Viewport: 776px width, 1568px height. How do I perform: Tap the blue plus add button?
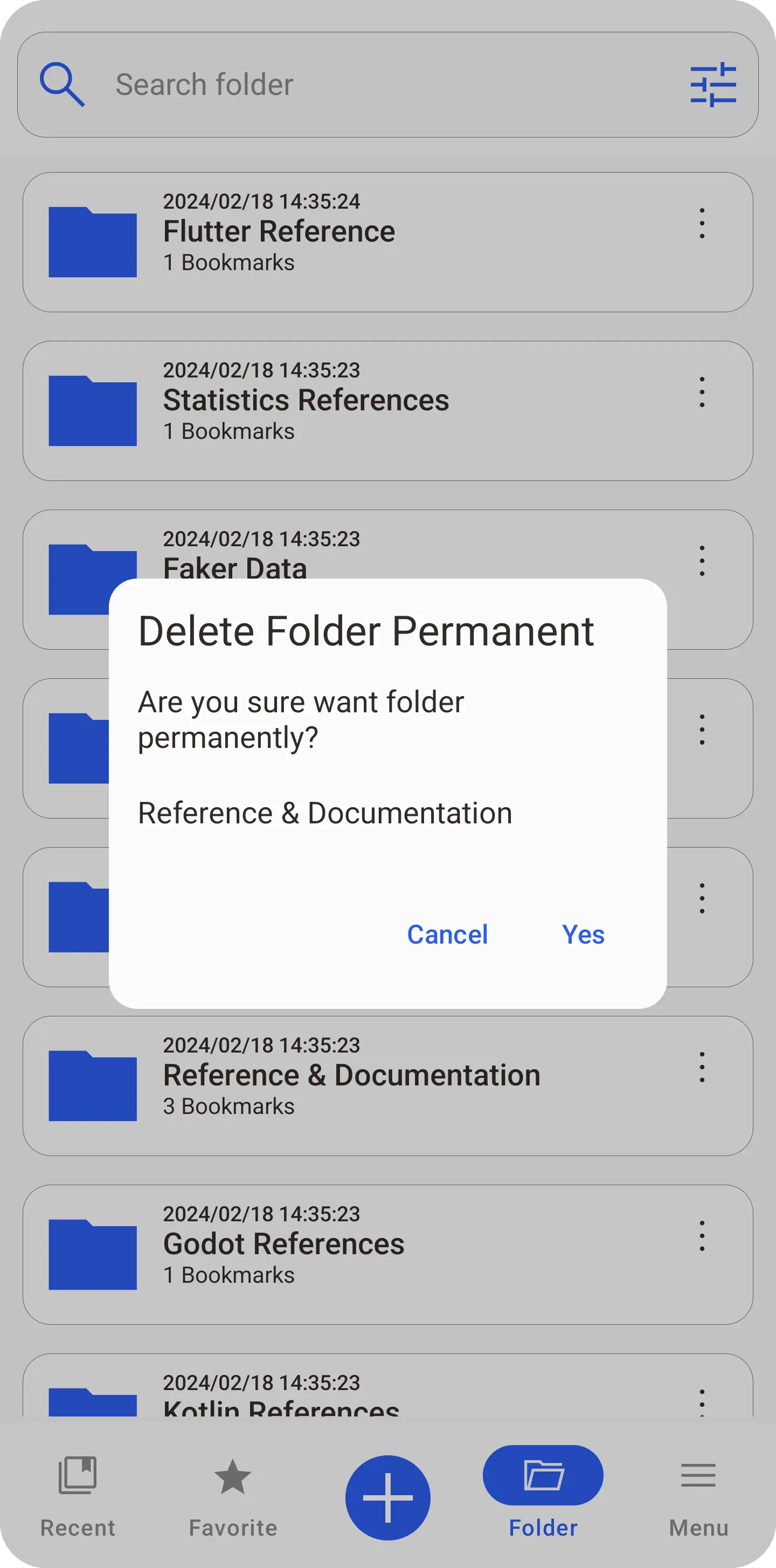[x=387, y=1498]
